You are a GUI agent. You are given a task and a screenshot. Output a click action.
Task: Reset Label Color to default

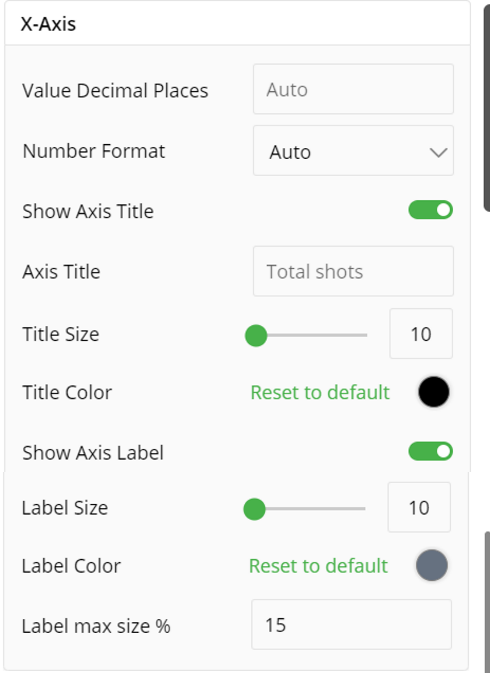pyautogui.click(x=318, y=566)
